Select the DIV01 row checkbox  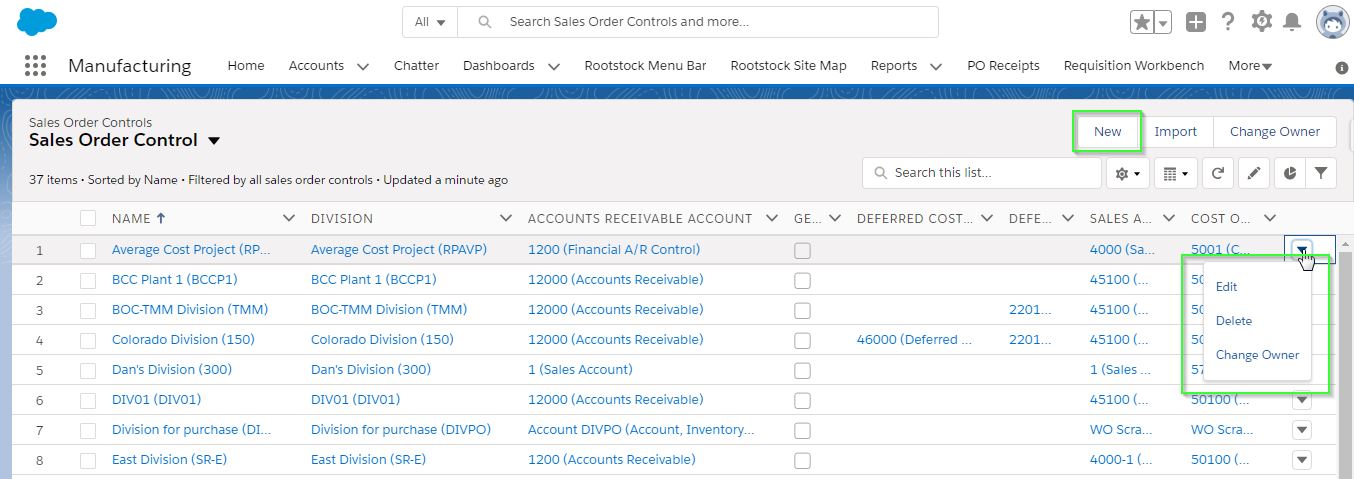pyautogui.click(x=88, y=400)
